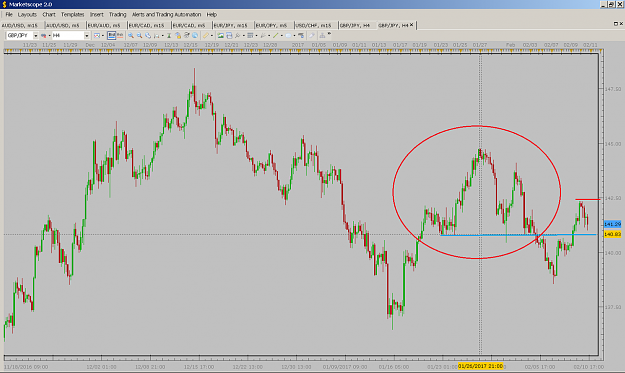Viewport: 625px width, 373px height.
Task: Click the paintbrush-like icon after shape tool
Action: 301,35
